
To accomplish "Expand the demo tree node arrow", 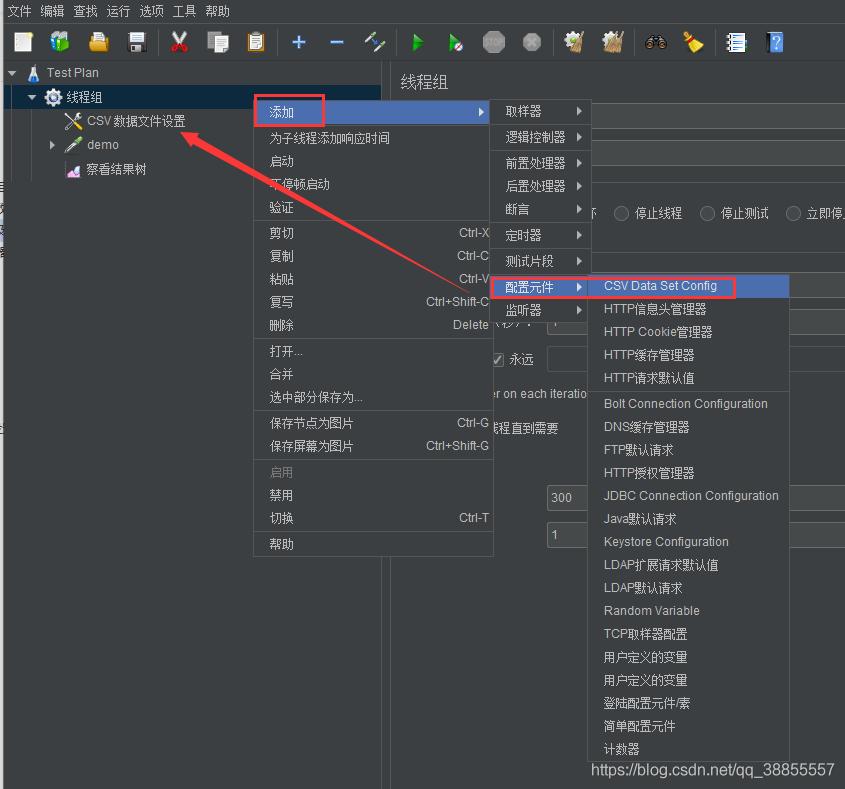I will point(52,145).
